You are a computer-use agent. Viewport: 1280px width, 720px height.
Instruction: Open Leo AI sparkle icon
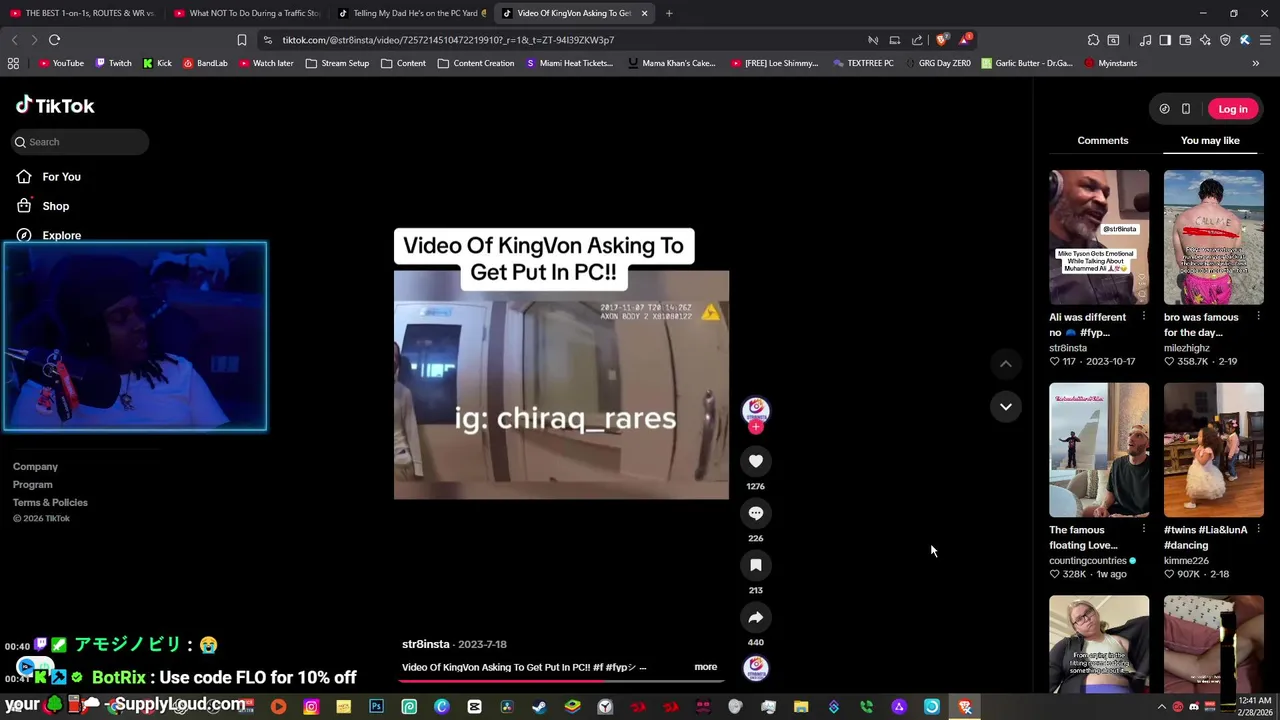[1205, 40]
